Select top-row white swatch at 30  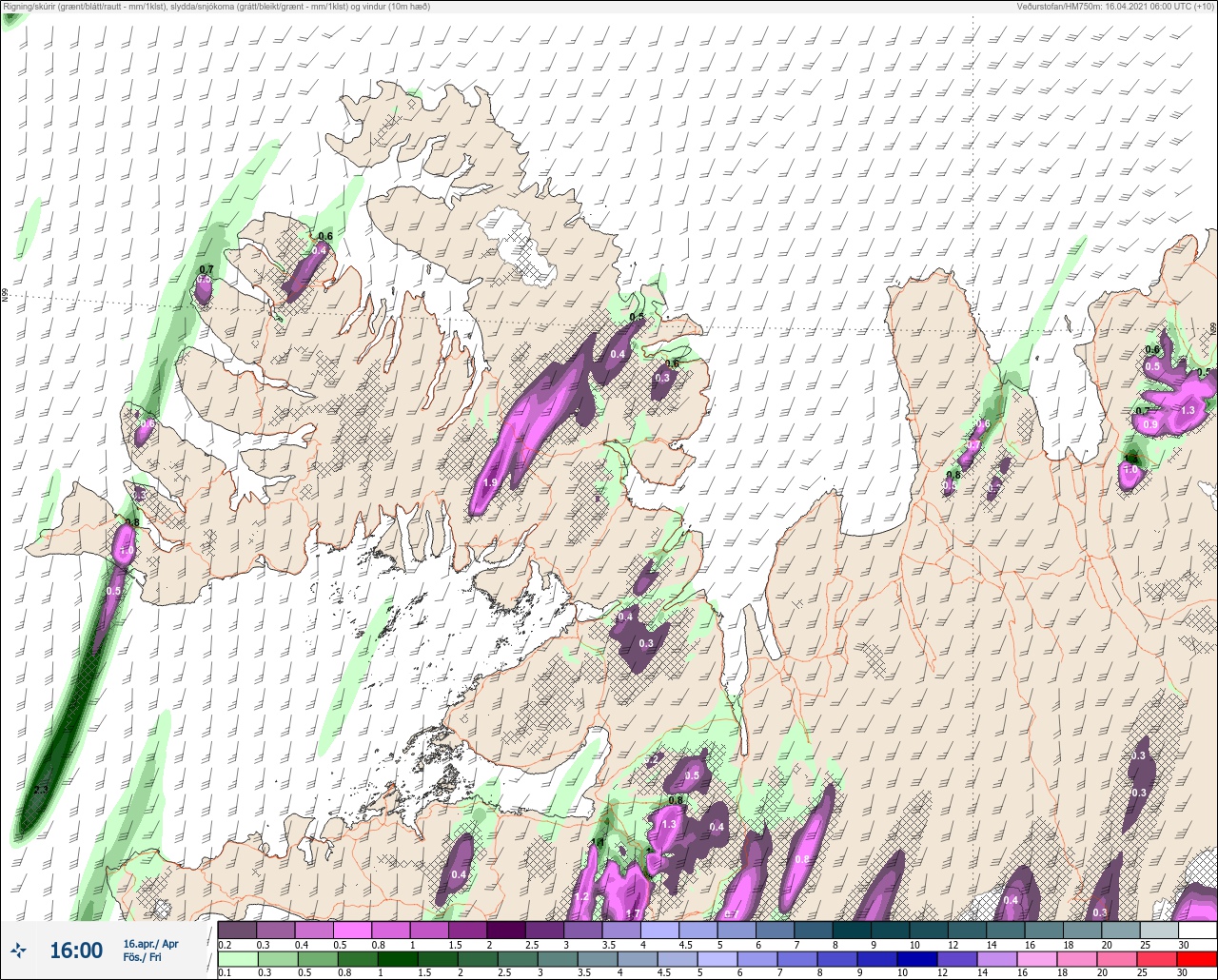click(x=1197, y=930)
